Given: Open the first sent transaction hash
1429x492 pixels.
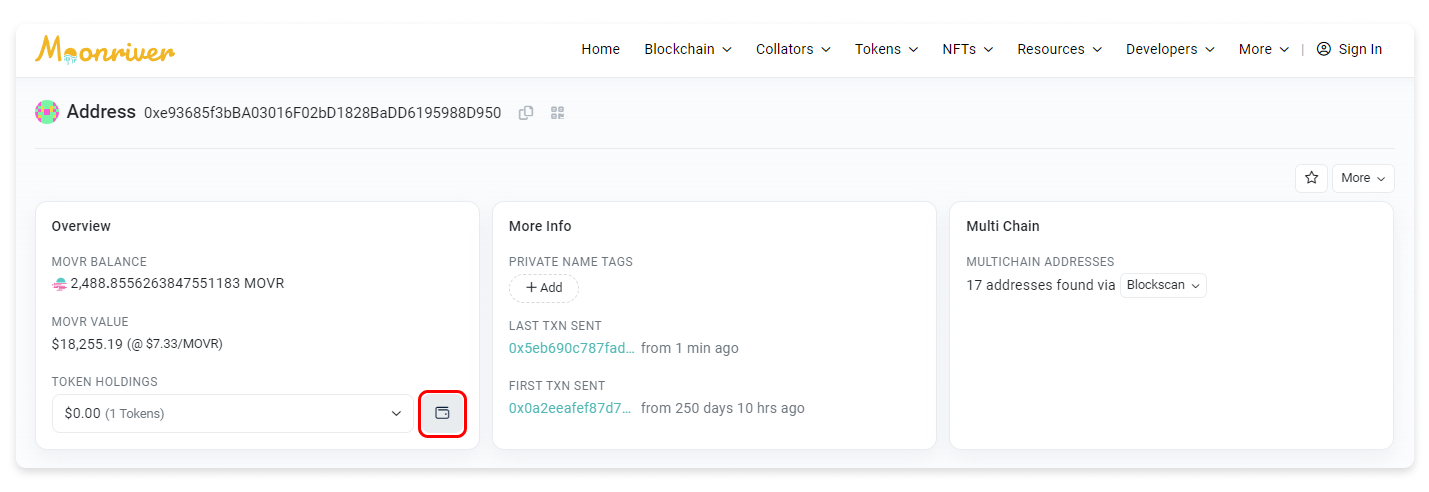Looking at the screenshot, I should pos(570,408).
